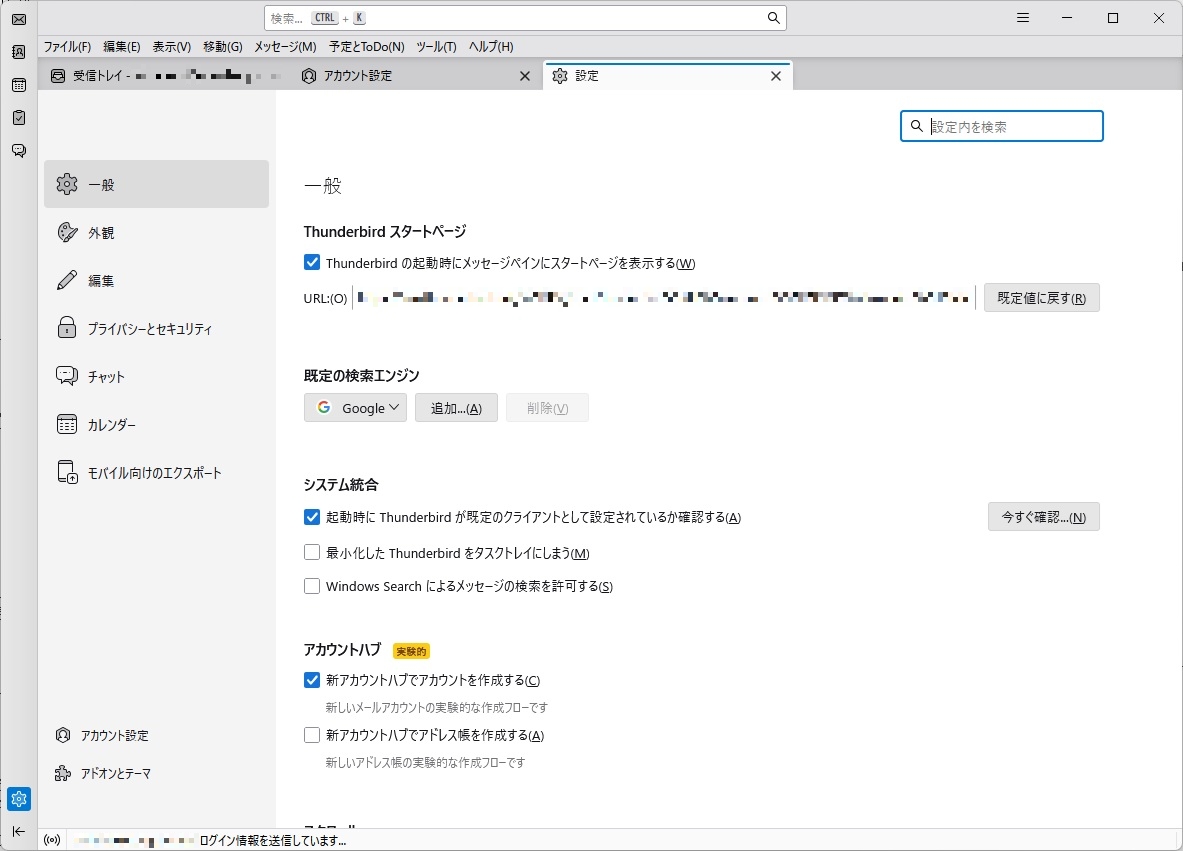Open the Chat space icon in left toolbar
This screenshot has width=1183, height=851.
click(19, 151)
